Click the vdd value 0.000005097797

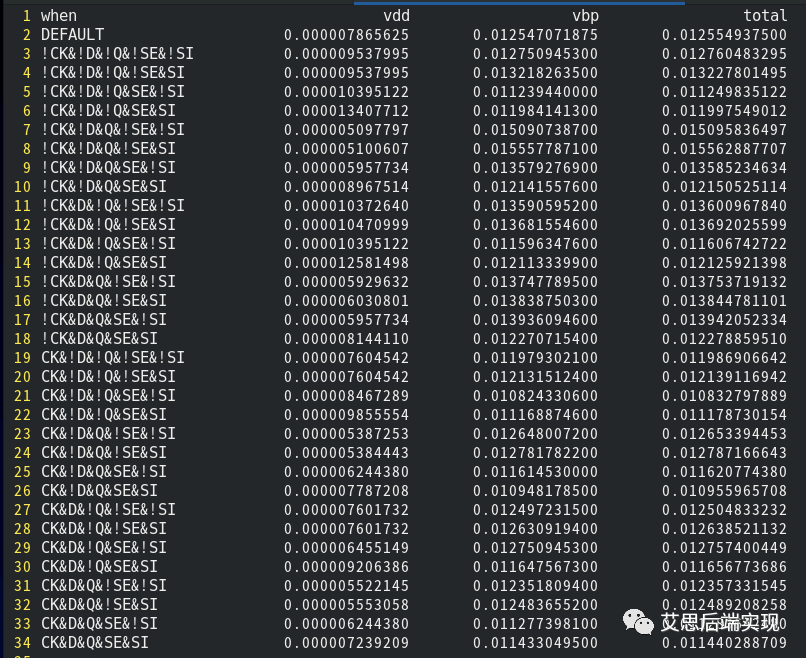[x=346, y=130]
